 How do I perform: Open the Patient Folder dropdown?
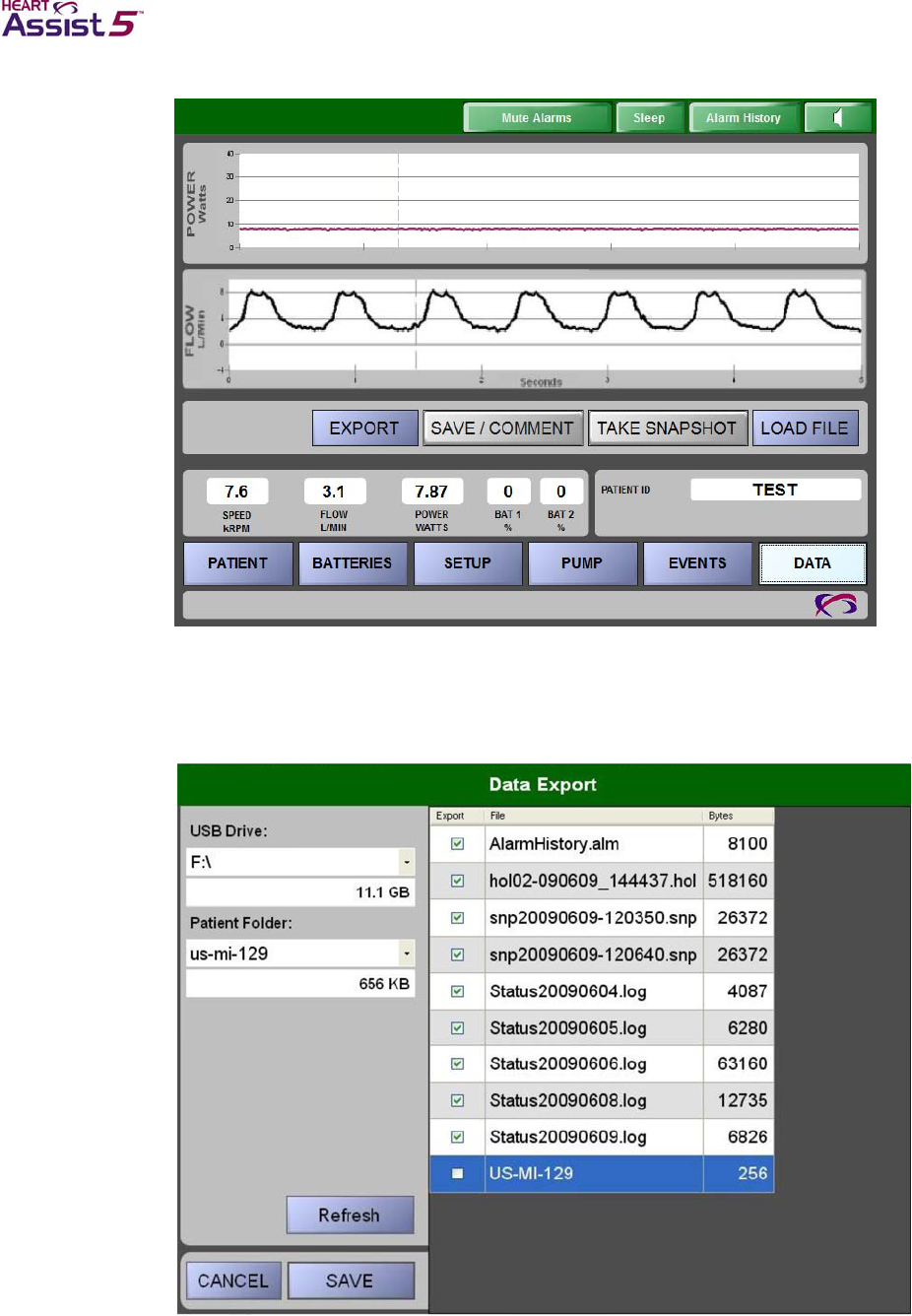click(x=407, y=954)
